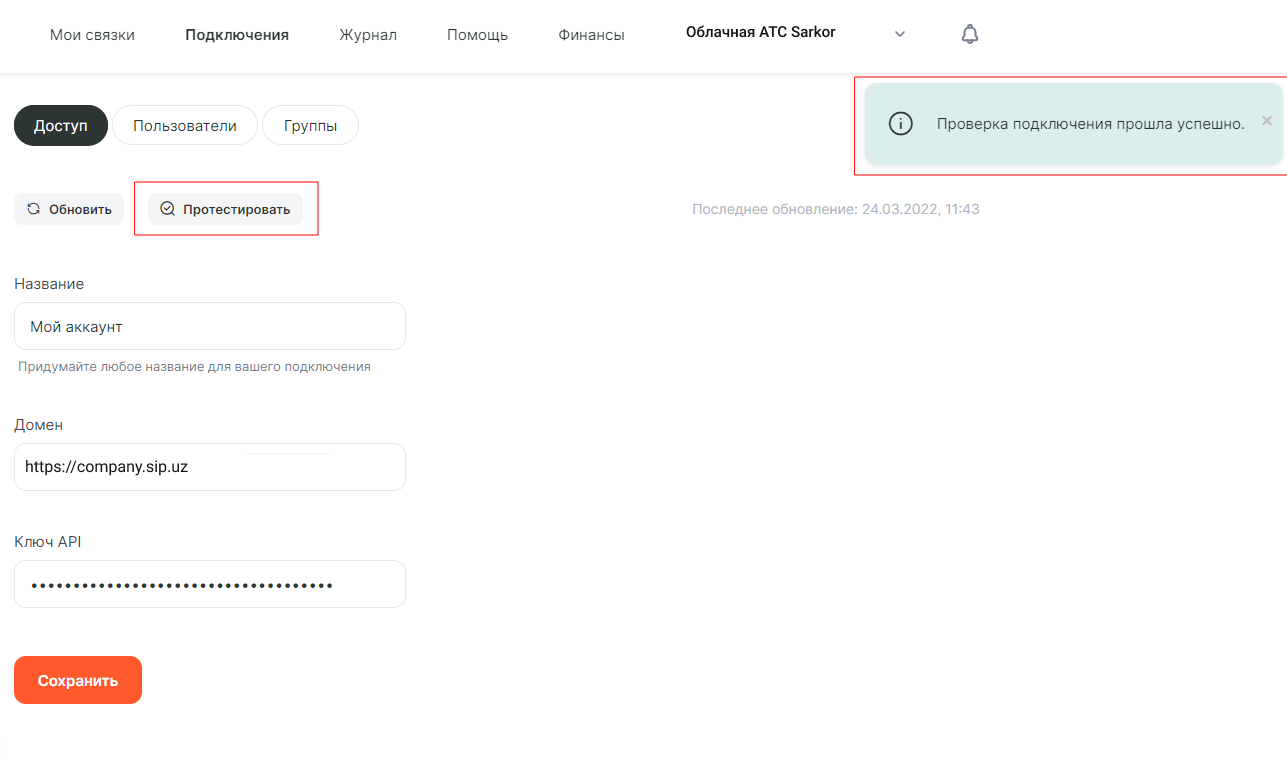Open the Журнал page

(368, 35)
